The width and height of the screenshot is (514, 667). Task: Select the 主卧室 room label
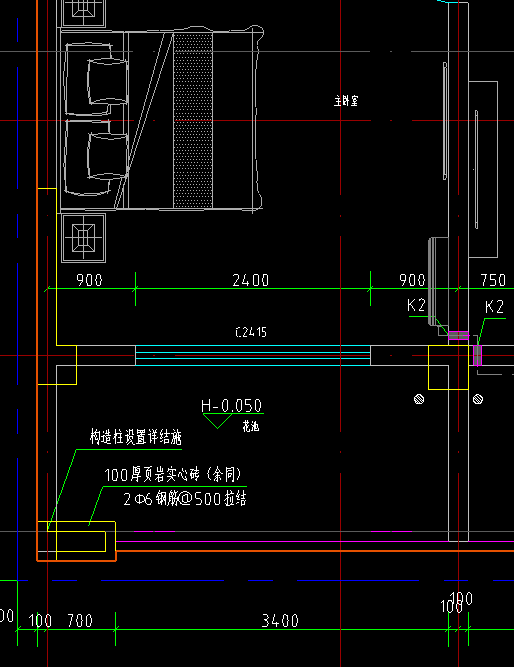tap(346, 101)
